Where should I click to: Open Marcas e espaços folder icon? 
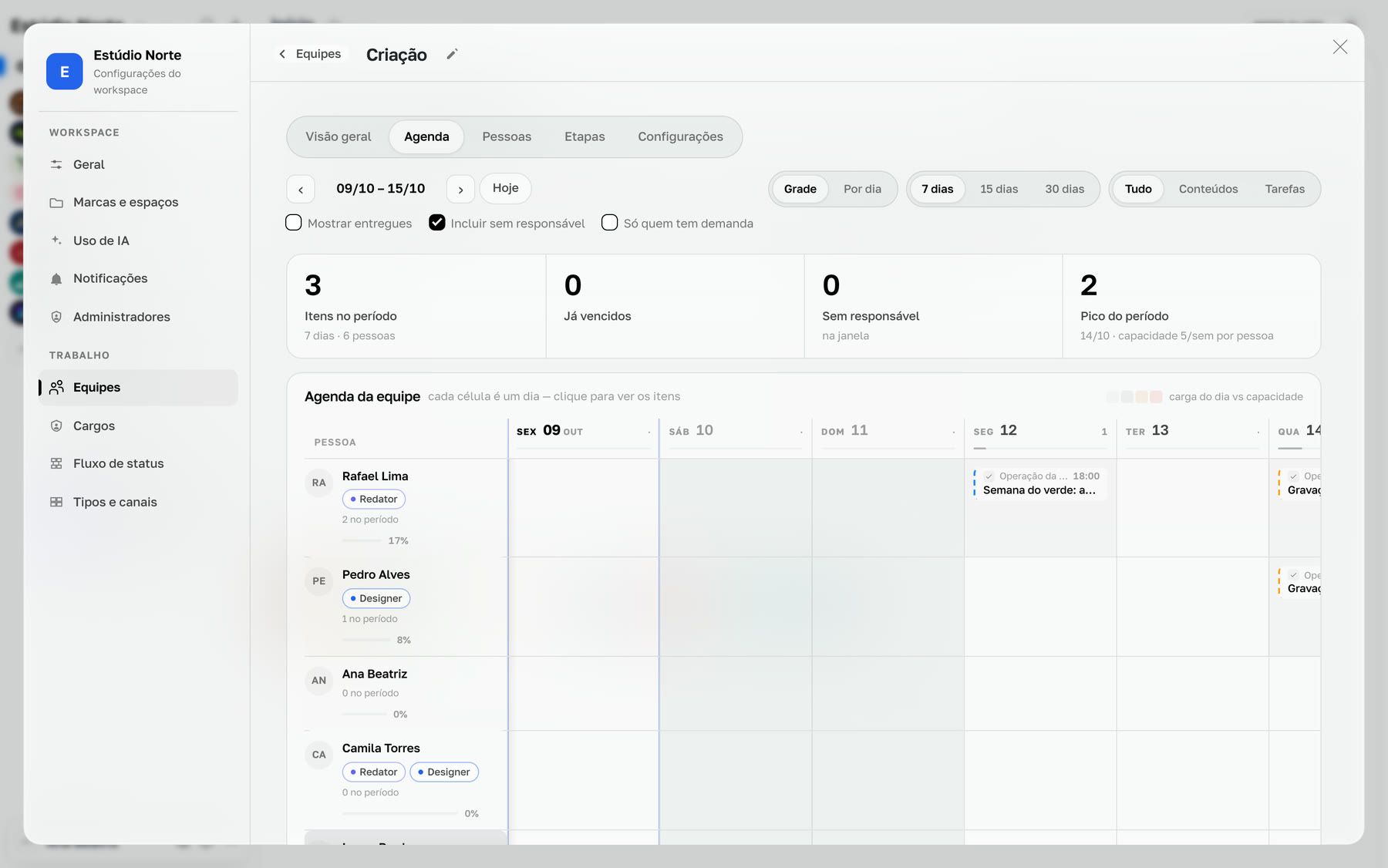pos(56,203)
